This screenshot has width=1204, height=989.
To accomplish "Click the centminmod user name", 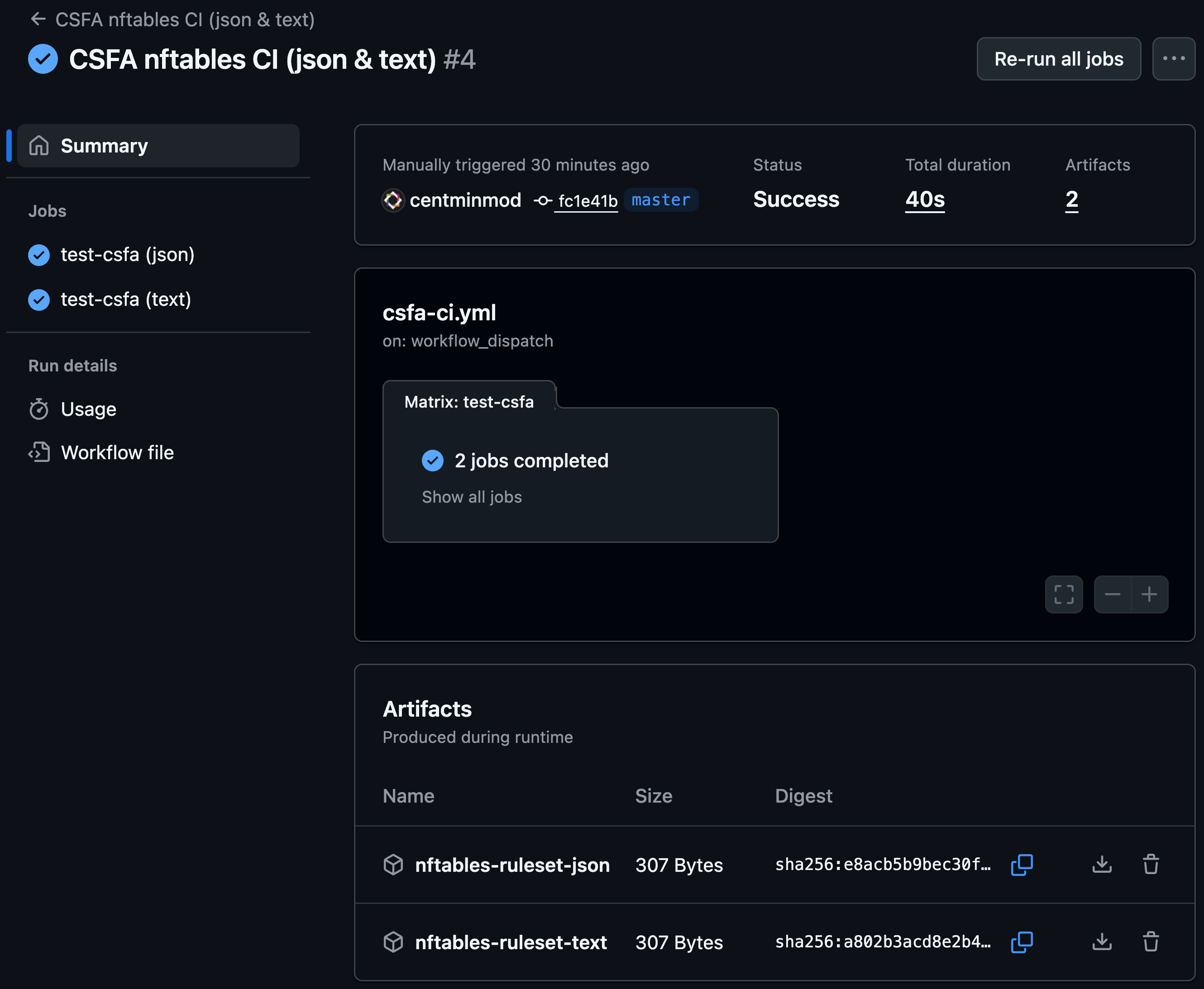I will click(465, 200).
